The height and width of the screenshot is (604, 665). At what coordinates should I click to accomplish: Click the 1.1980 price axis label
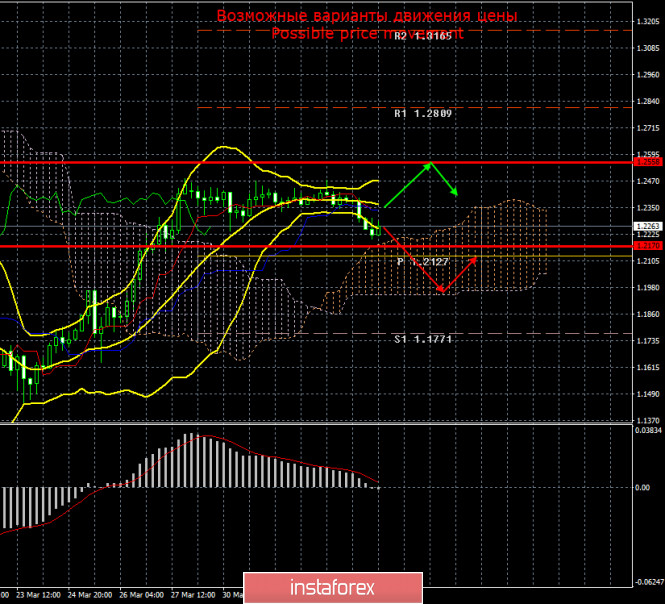[x=648, y=288]
